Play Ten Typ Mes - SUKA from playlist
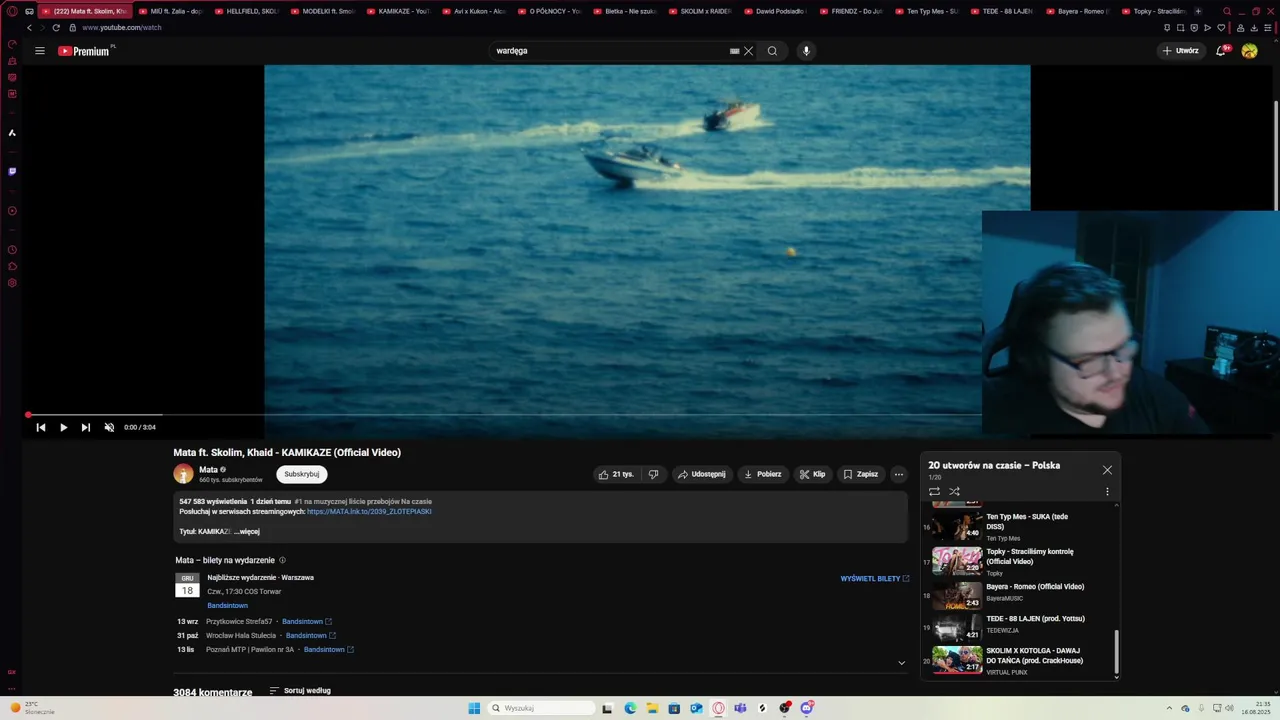Screen dimensions: 1280x720 1015,526
